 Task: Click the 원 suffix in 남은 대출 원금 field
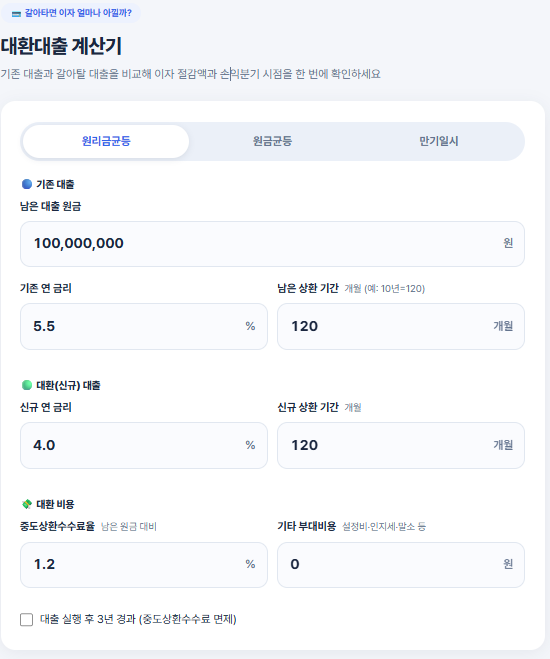pyautogui.click(x=508, y=243)
